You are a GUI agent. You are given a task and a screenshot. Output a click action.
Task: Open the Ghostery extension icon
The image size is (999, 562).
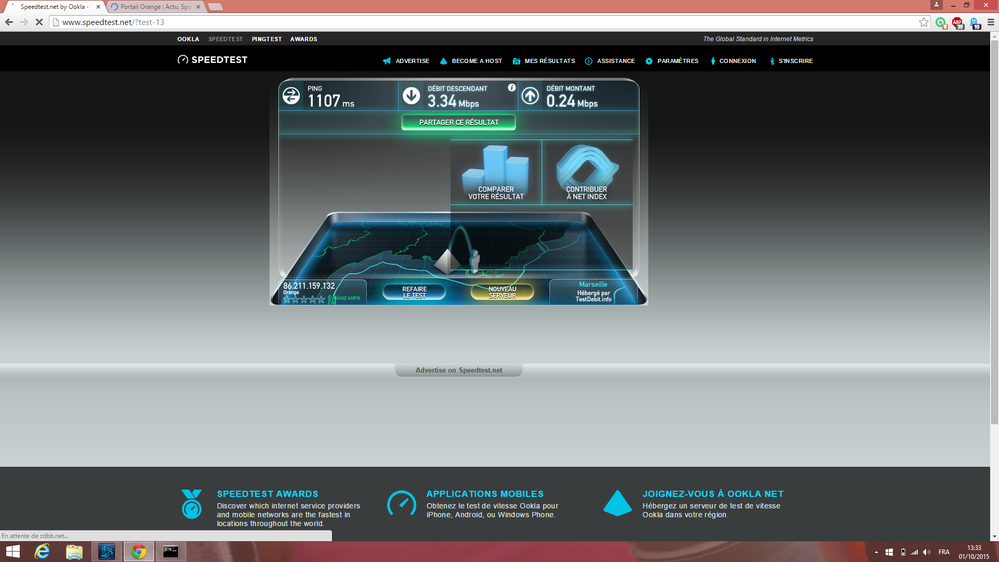[975, 23]
